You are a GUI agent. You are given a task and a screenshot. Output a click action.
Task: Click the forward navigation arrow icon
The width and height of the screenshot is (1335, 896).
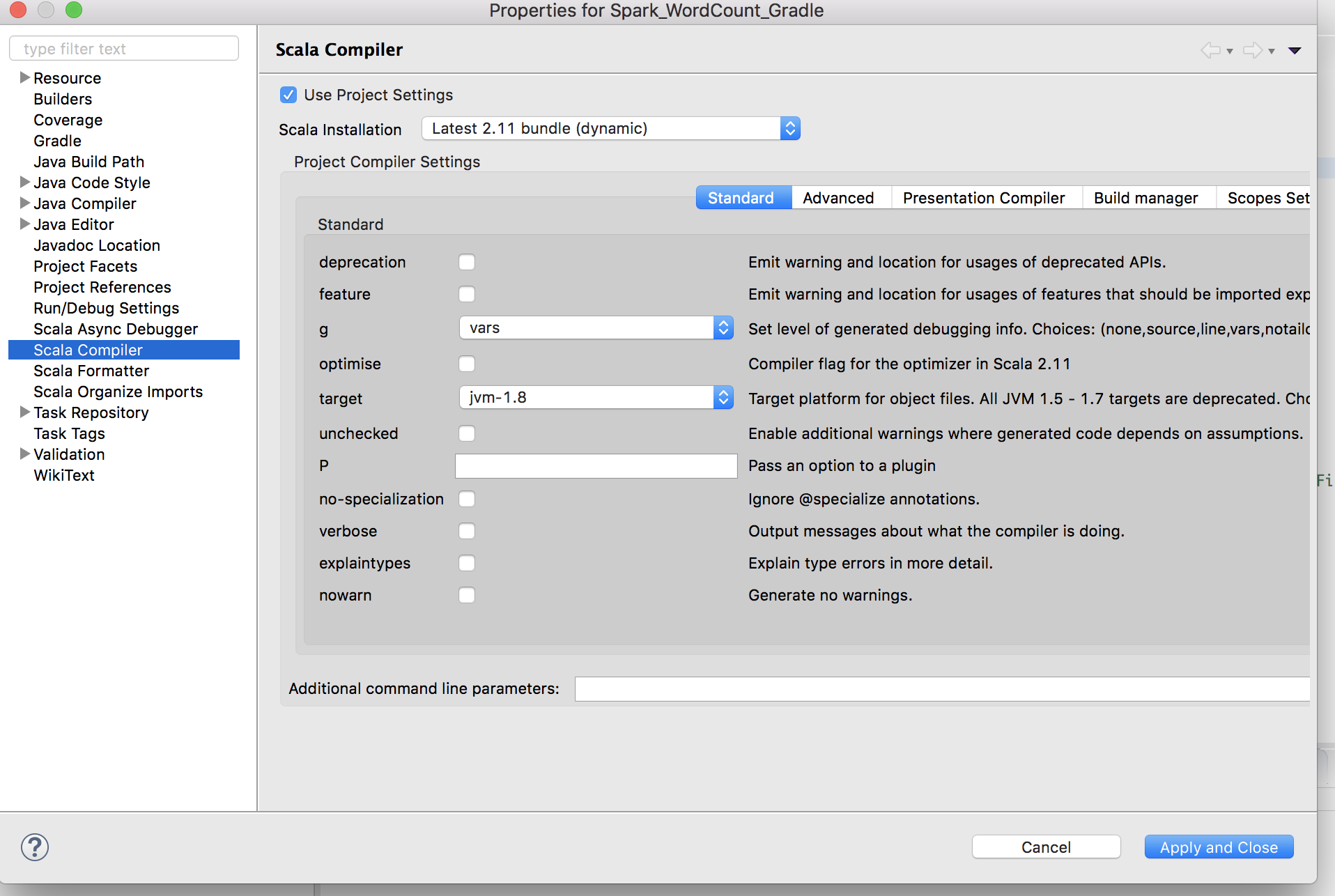pos(1253,50)
